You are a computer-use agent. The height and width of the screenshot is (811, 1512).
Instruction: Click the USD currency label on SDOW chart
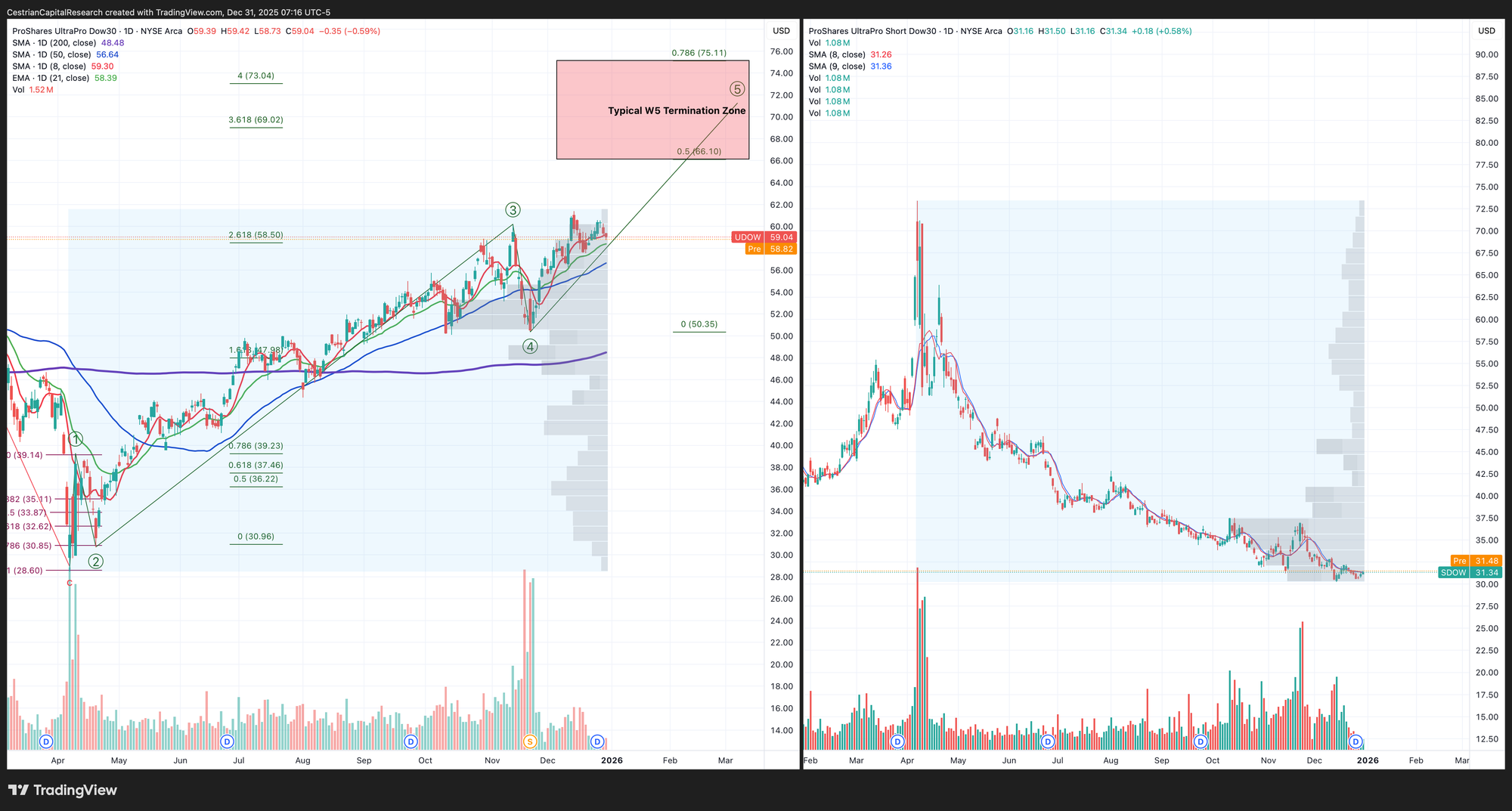pyautogui.click(x=1486, y=31)
